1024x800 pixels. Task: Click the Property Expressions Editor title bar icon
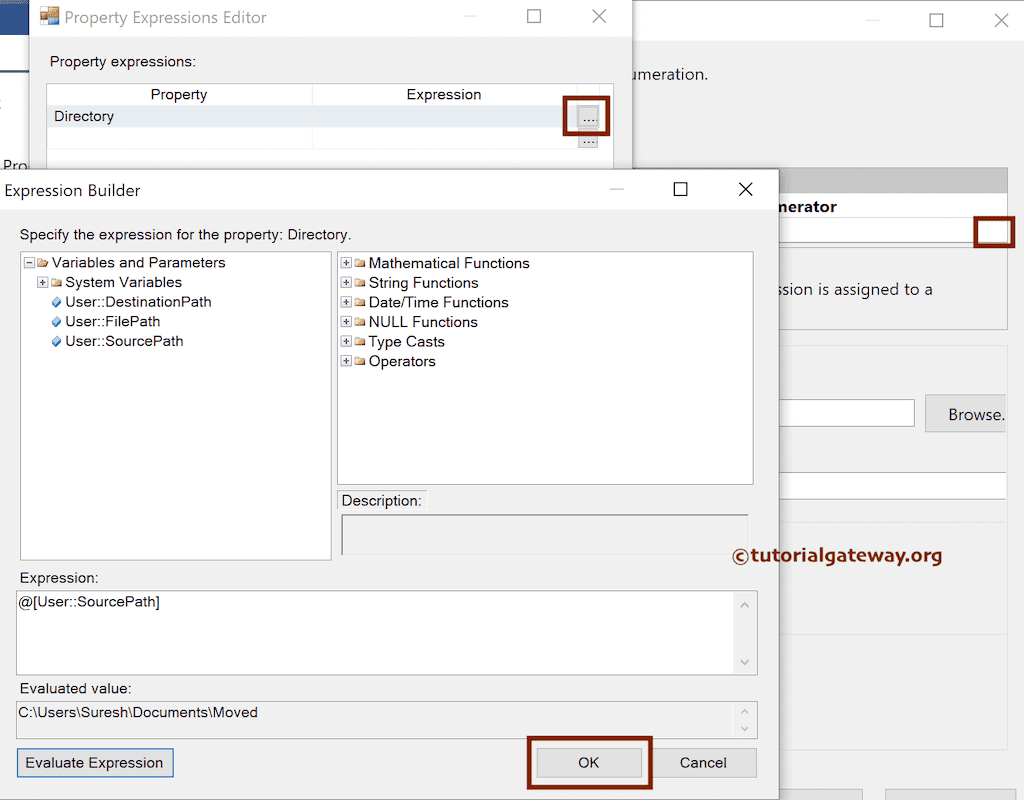(48, 17)
